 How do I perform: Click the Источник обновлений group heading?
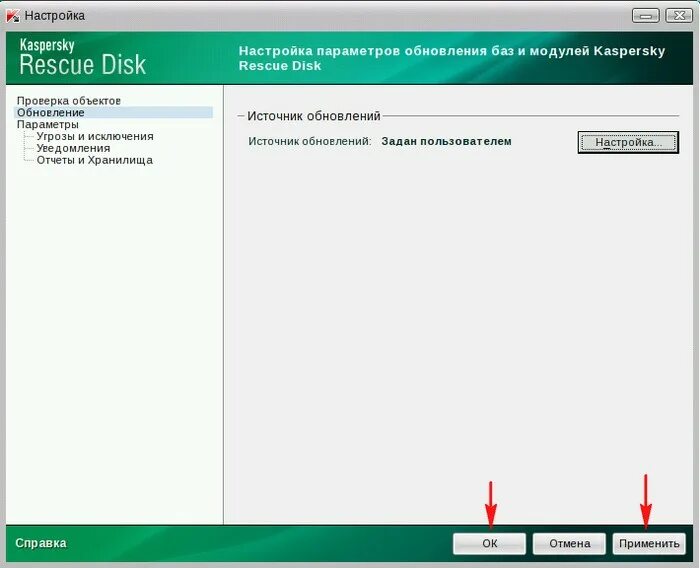[x=313, y=116]
